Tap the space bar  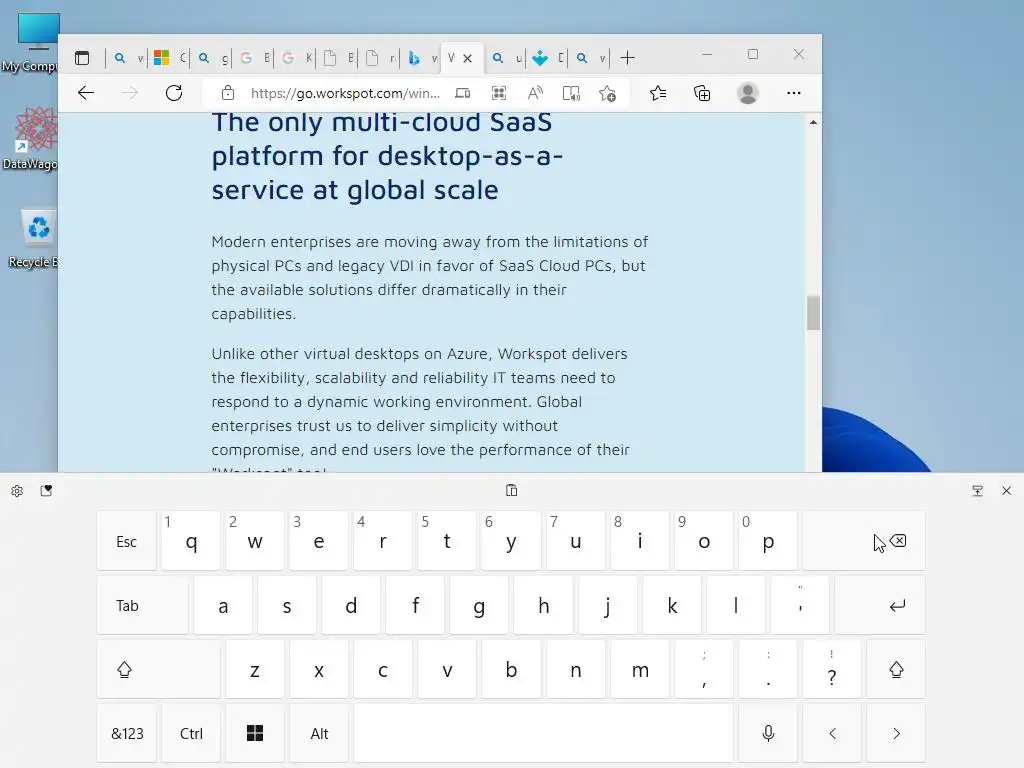[x=543, y=733]
